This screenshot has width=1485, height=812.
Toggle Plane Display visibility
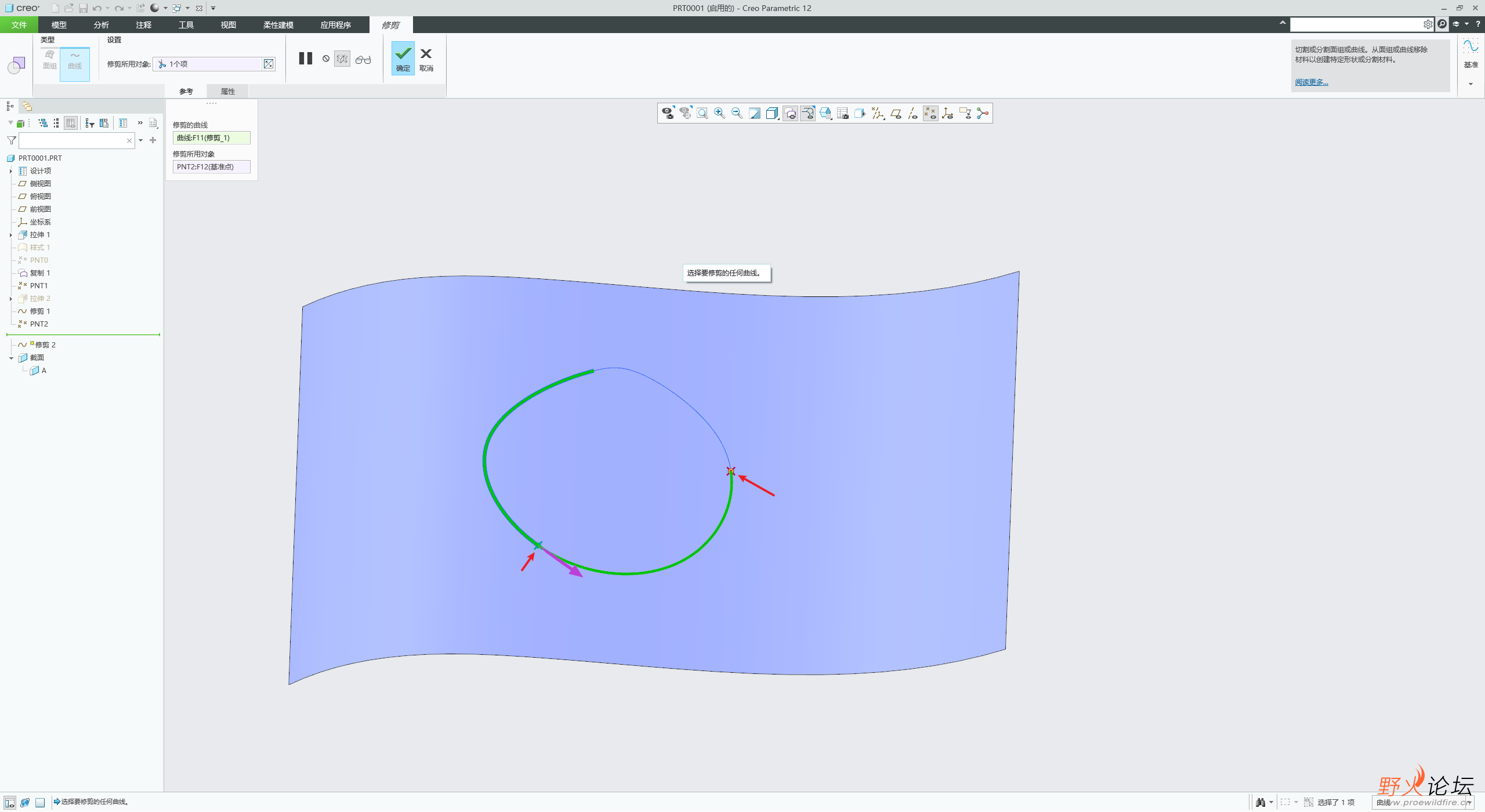[895, 114]
